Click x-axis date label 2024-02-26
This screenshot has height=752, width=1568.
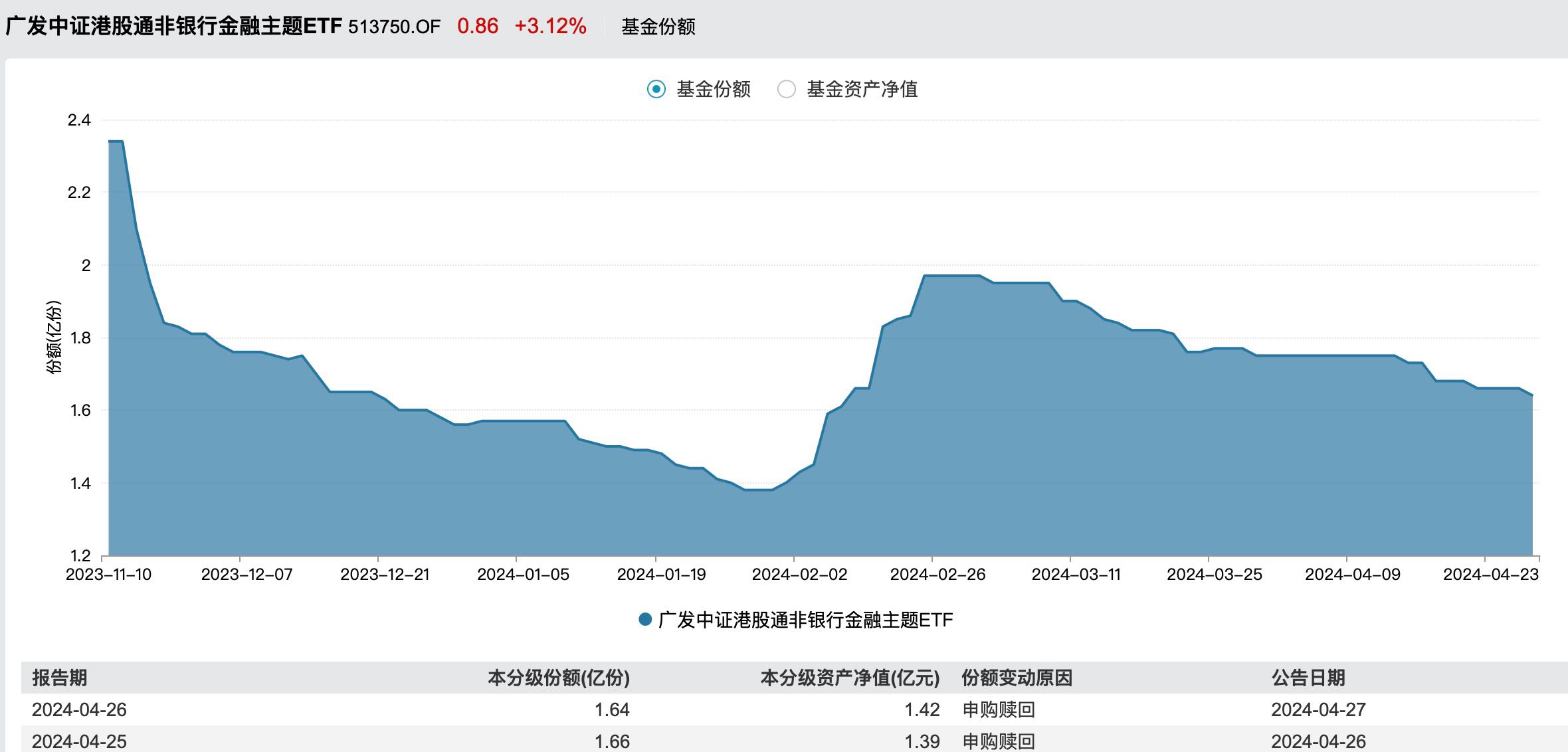[x=938, y=575]
